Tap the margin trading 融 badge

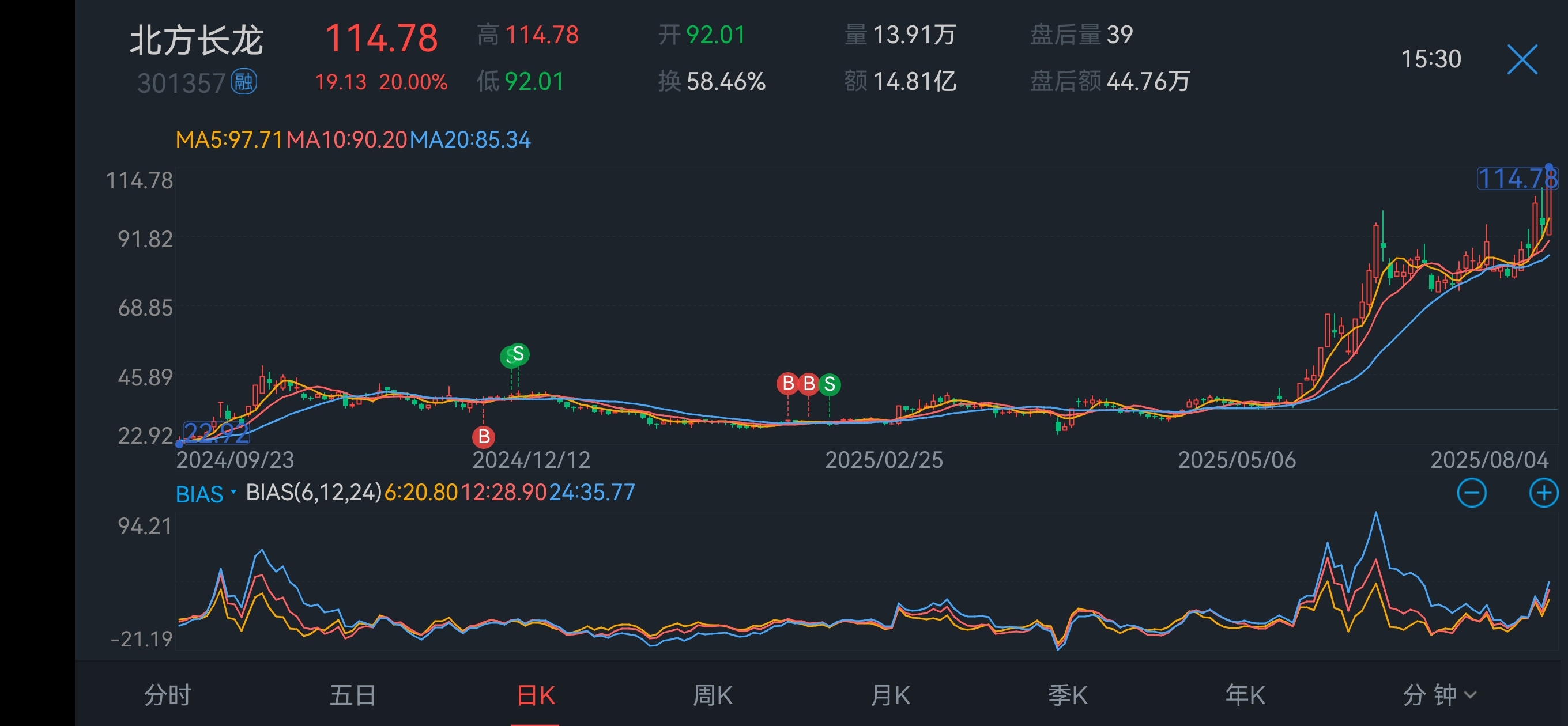[243, 81]
